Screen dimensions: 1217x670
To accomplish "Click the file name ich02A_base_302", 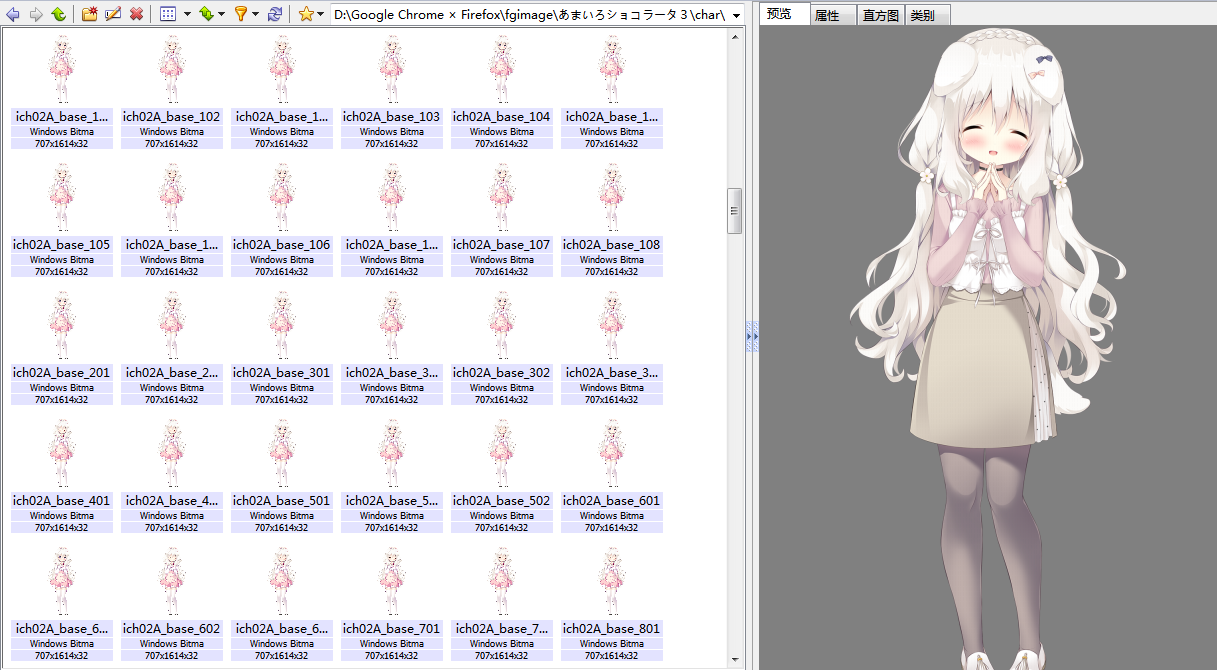I will [502, 373].
